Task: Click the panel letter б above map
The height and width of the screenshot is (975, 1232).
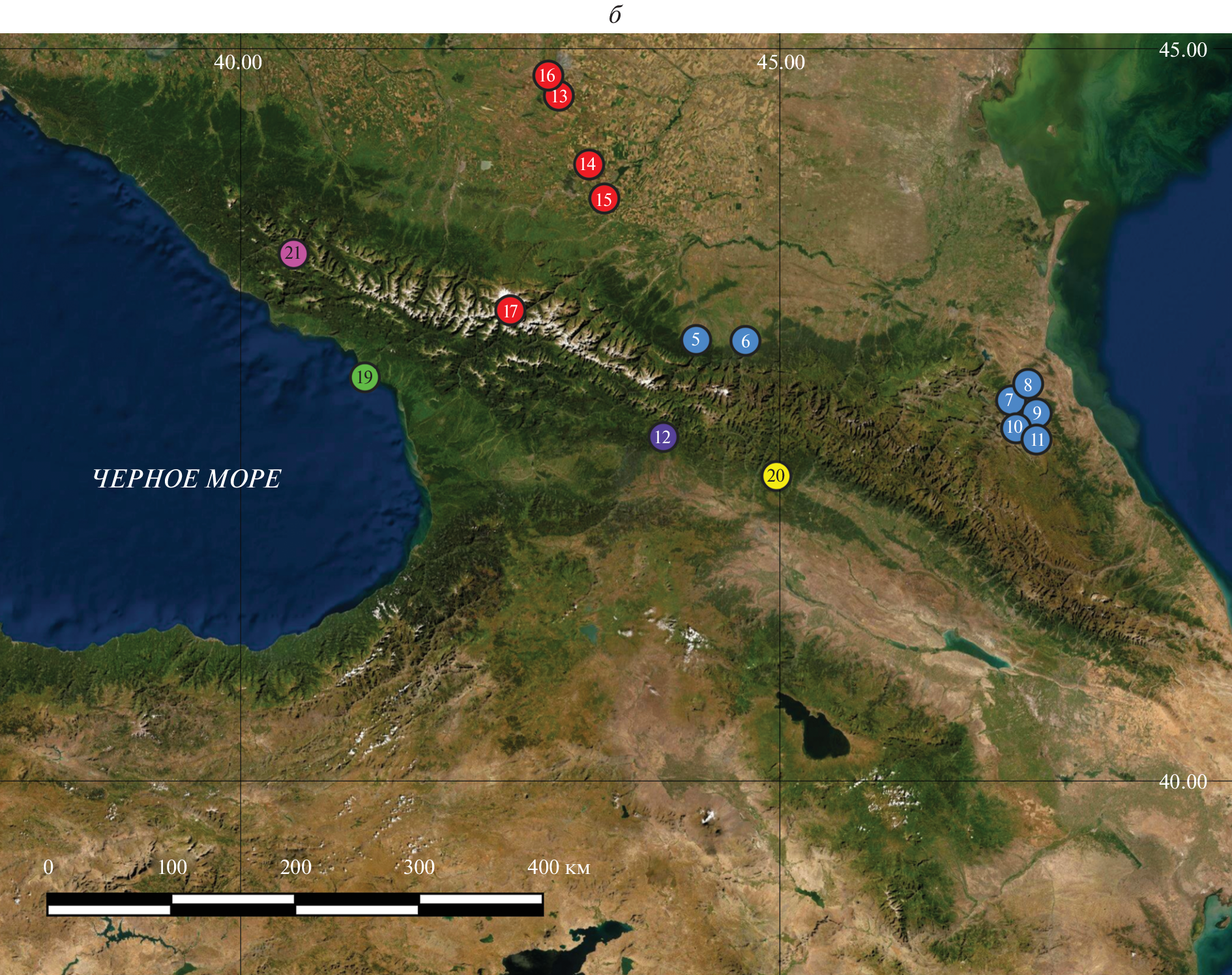Action: click(x=615, y=16)
